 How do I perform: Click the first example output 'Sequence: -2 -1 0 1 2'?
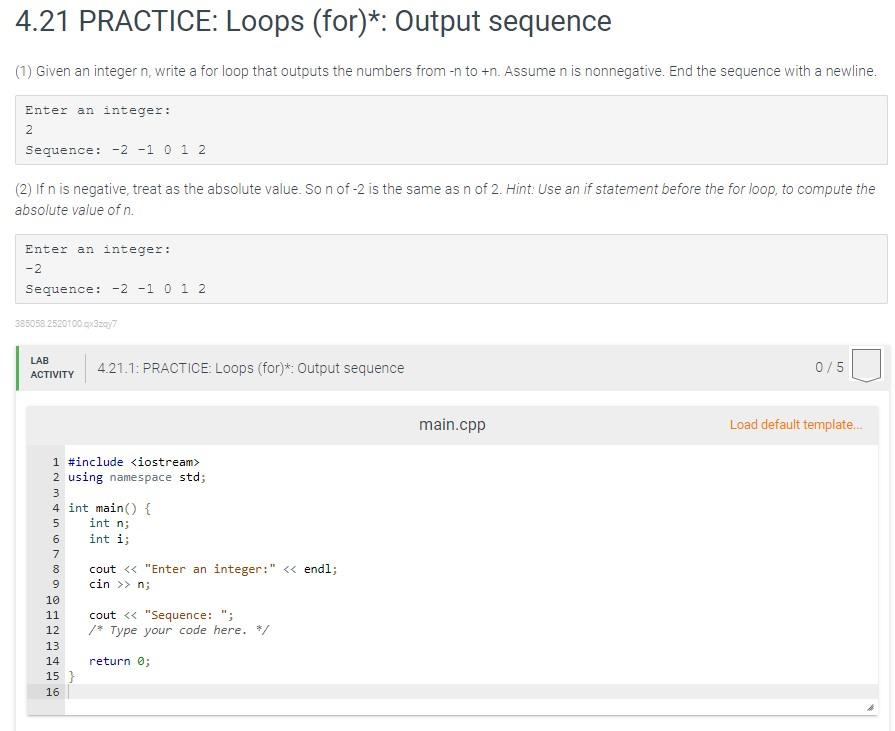[x=115, y=150]
